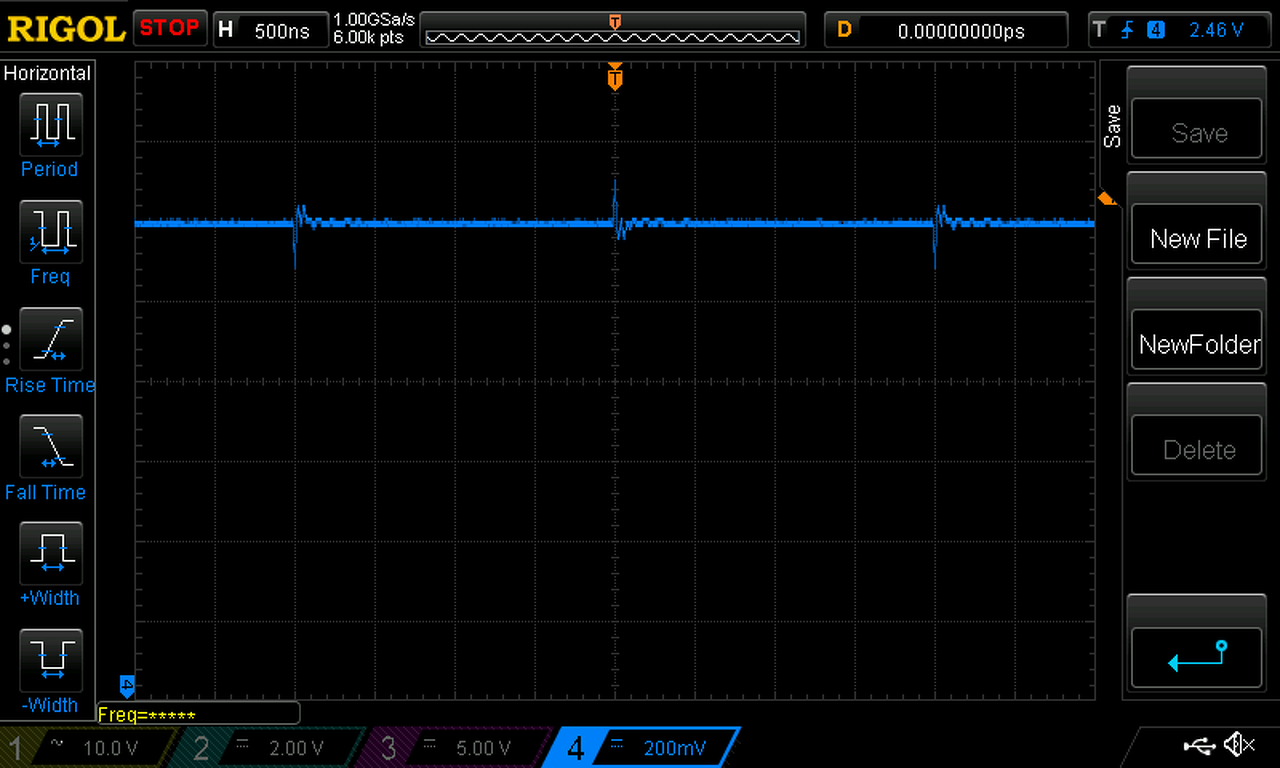The width and height of the screenshot is (1280, 768).
Task: Click the RIGOL logo
Action: pos(66,28)
